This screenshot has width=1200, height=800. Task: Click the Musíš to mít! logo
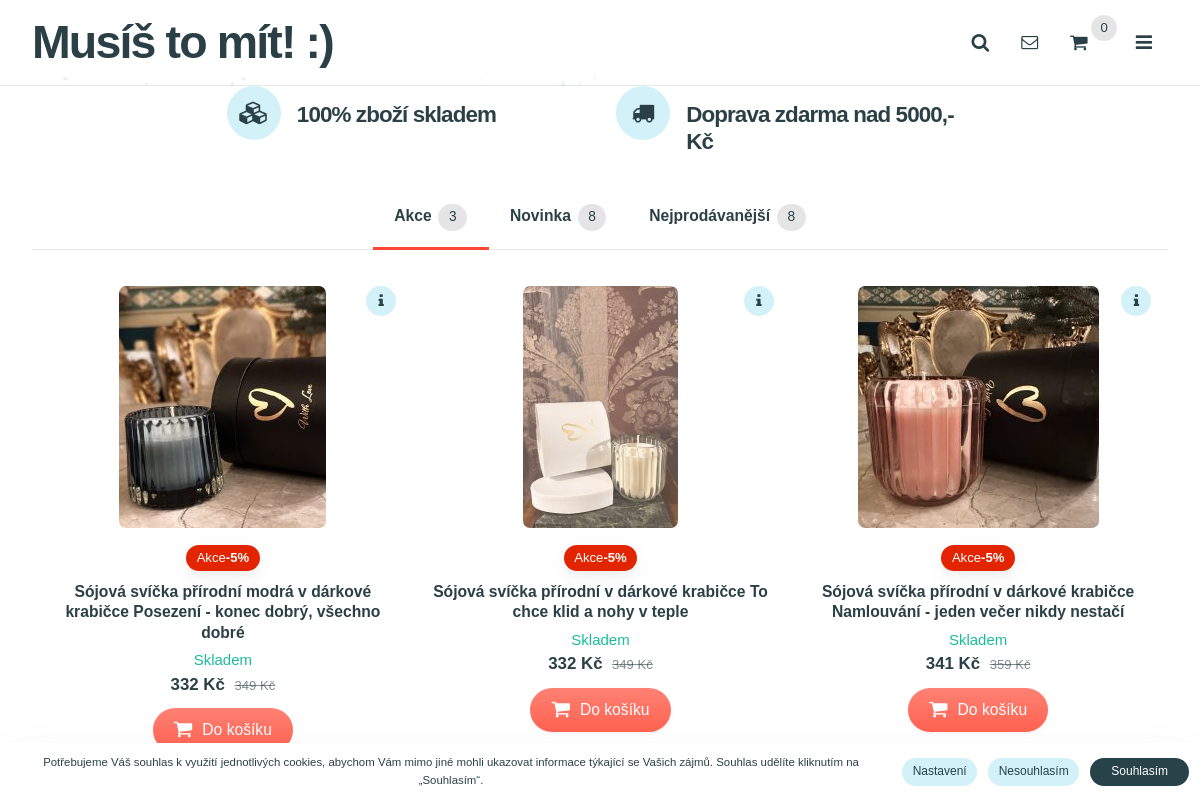tap(181, 42)
